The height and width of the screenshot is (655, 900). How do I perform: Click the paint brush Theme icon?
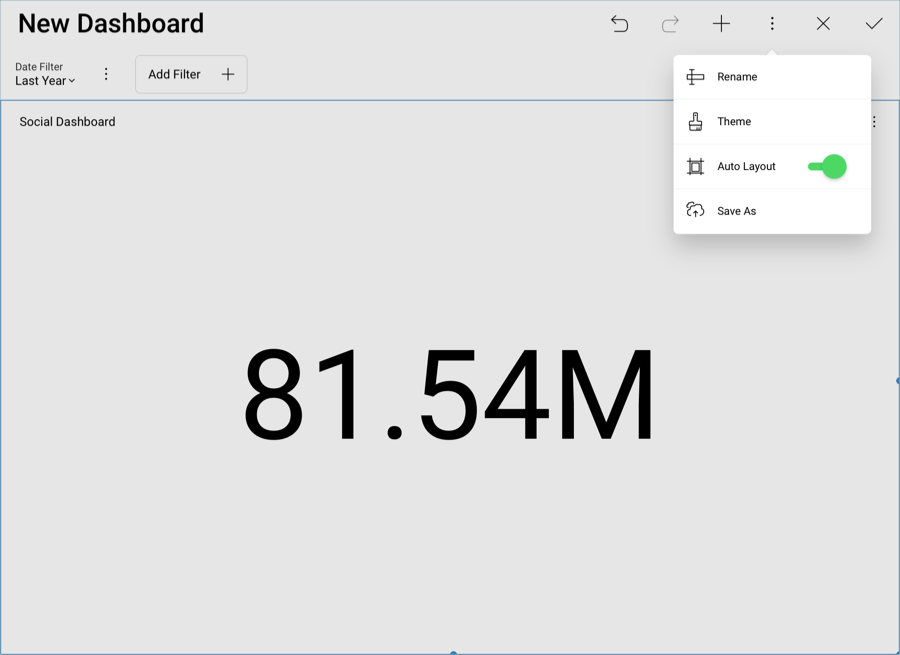[x=695, y=122]
